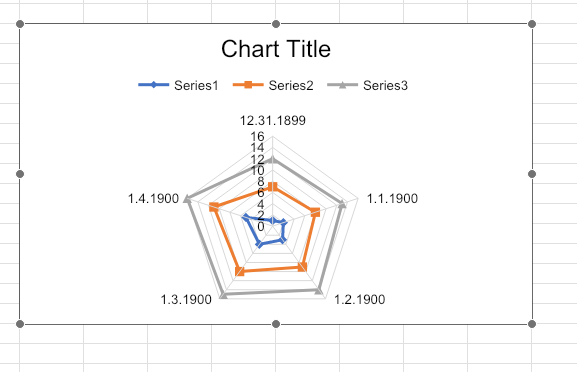Select the Series3 legend entry
Viewport: 577px width, 372px height.
pos(368,85)
